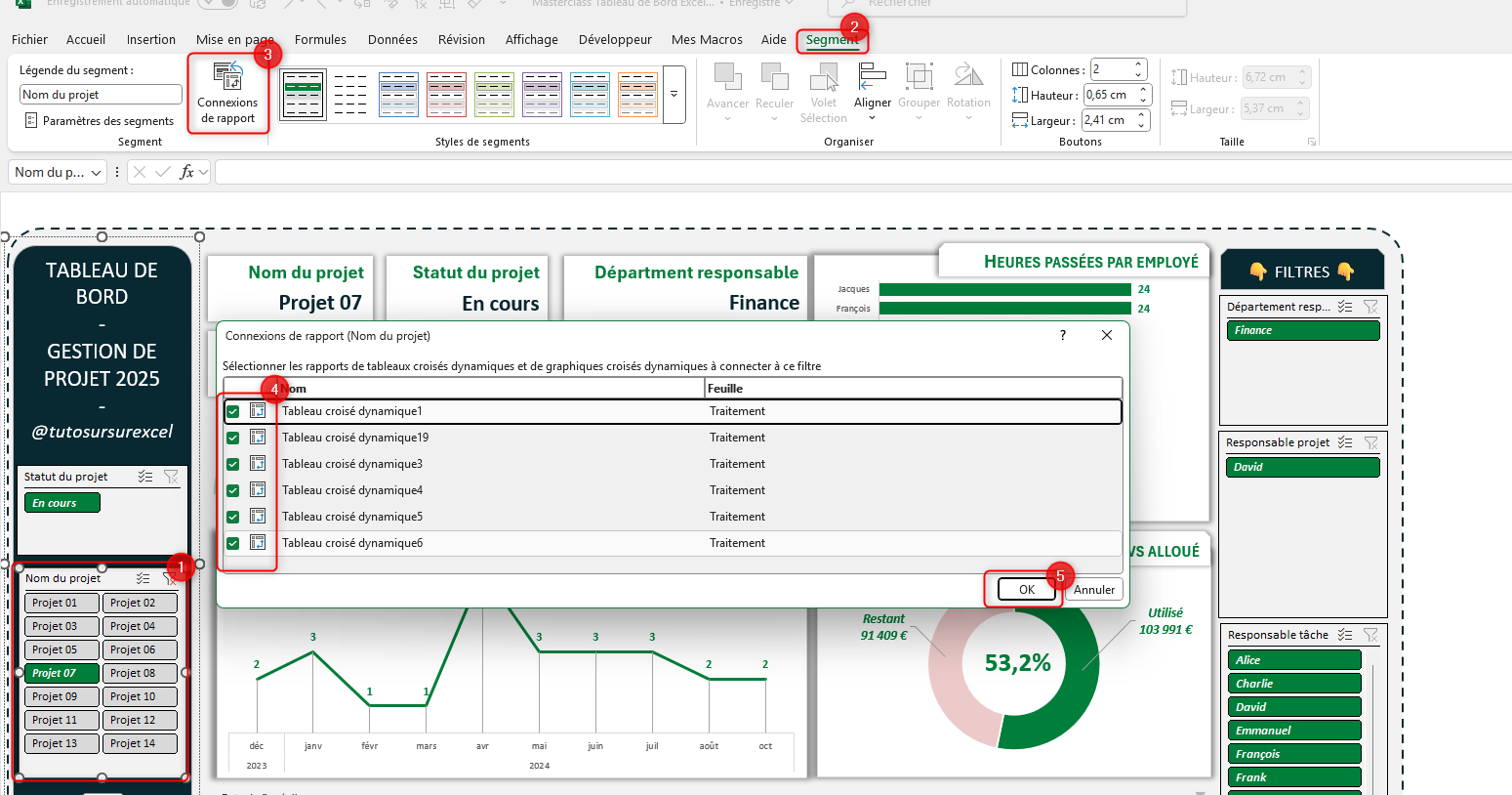Toggle multi-select on Responsable projet slicer
1512x795 pixels.
(1345, 442)
